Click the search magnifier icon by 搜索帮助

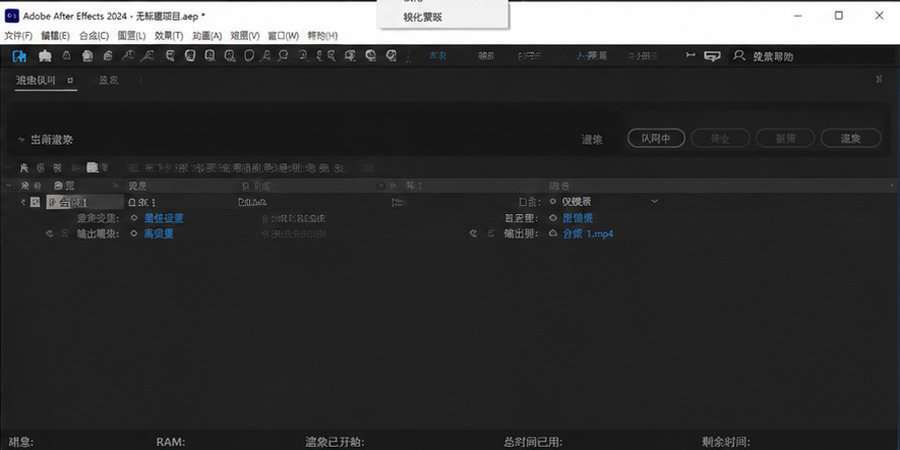click(739, 56)
